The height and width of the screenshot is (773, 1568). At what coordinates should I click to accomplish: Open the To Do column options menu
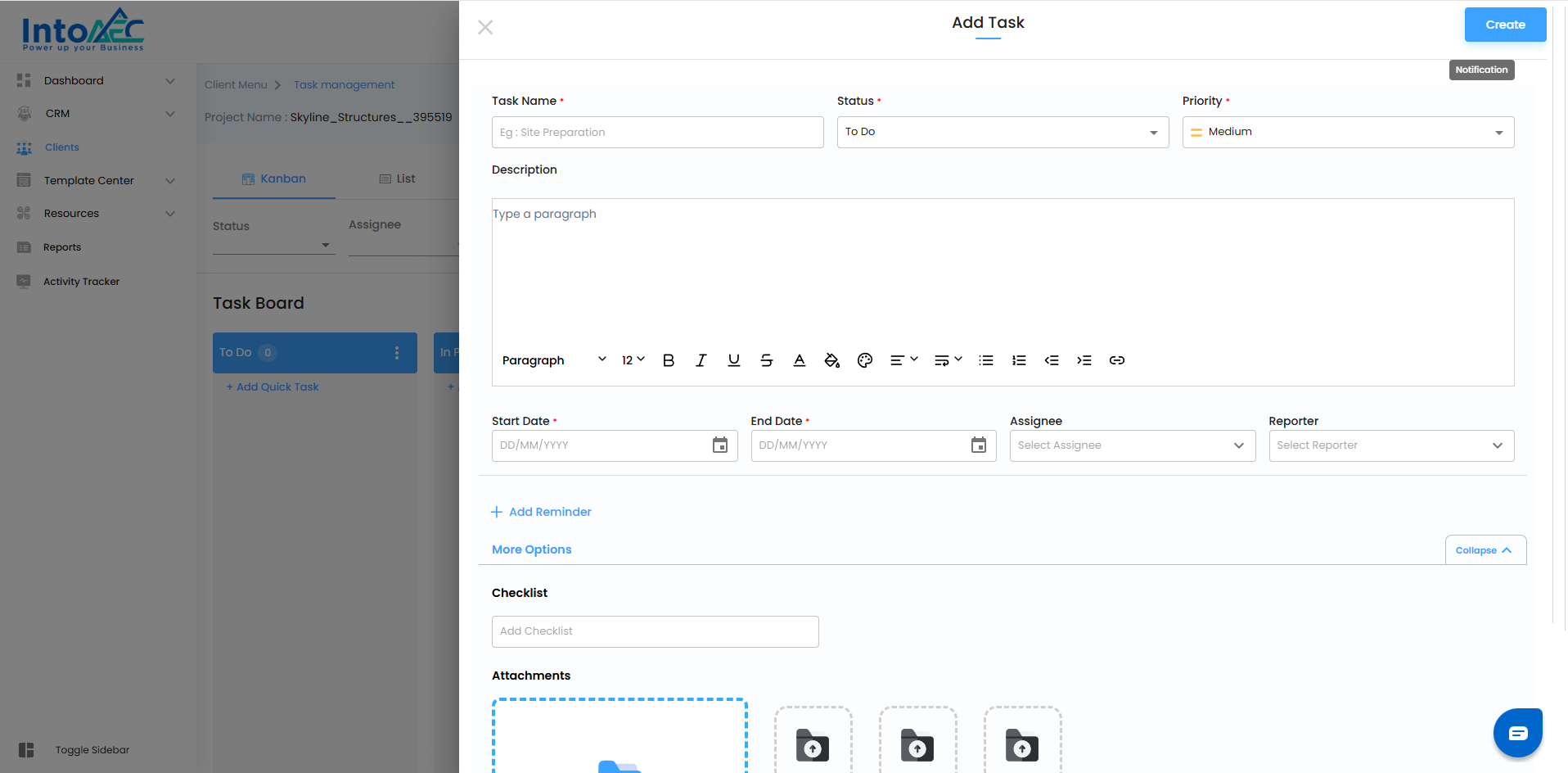(x=397, y=353)
